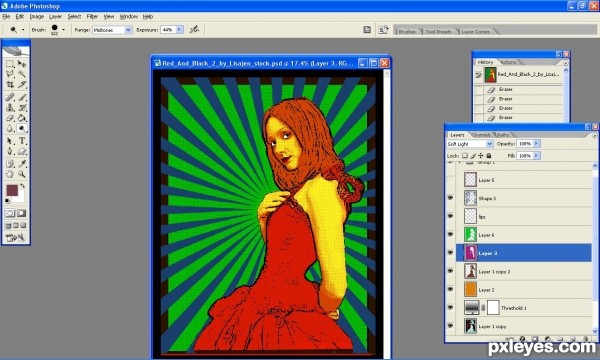Select the Magic Wand tool

(x=22, y=74)
